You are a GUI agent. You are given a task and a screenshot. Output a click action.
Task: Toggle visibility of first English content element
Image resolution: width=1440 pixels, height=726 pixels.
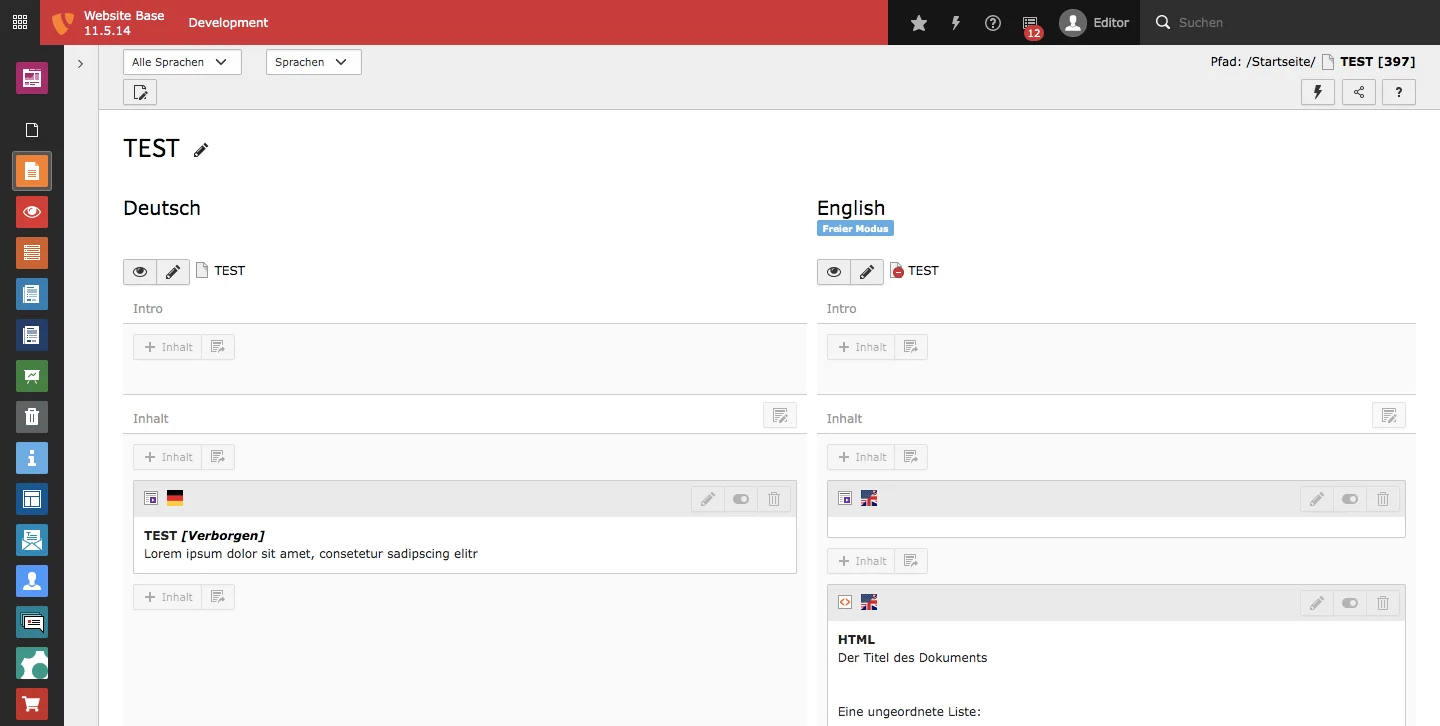1350,499
